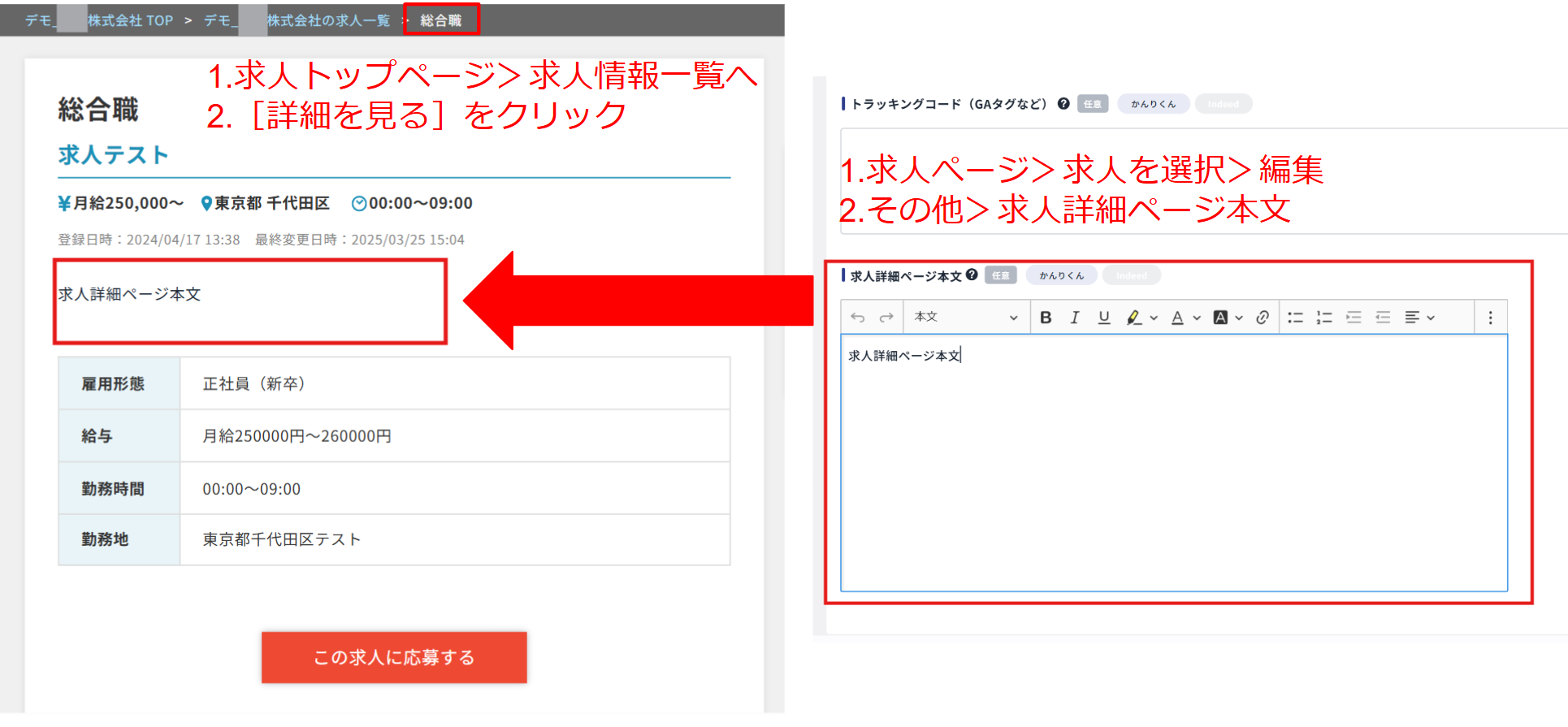Open the 本文 paragraph style dropdown
This screenshot has height=727, width=1568.
[965, 318]
